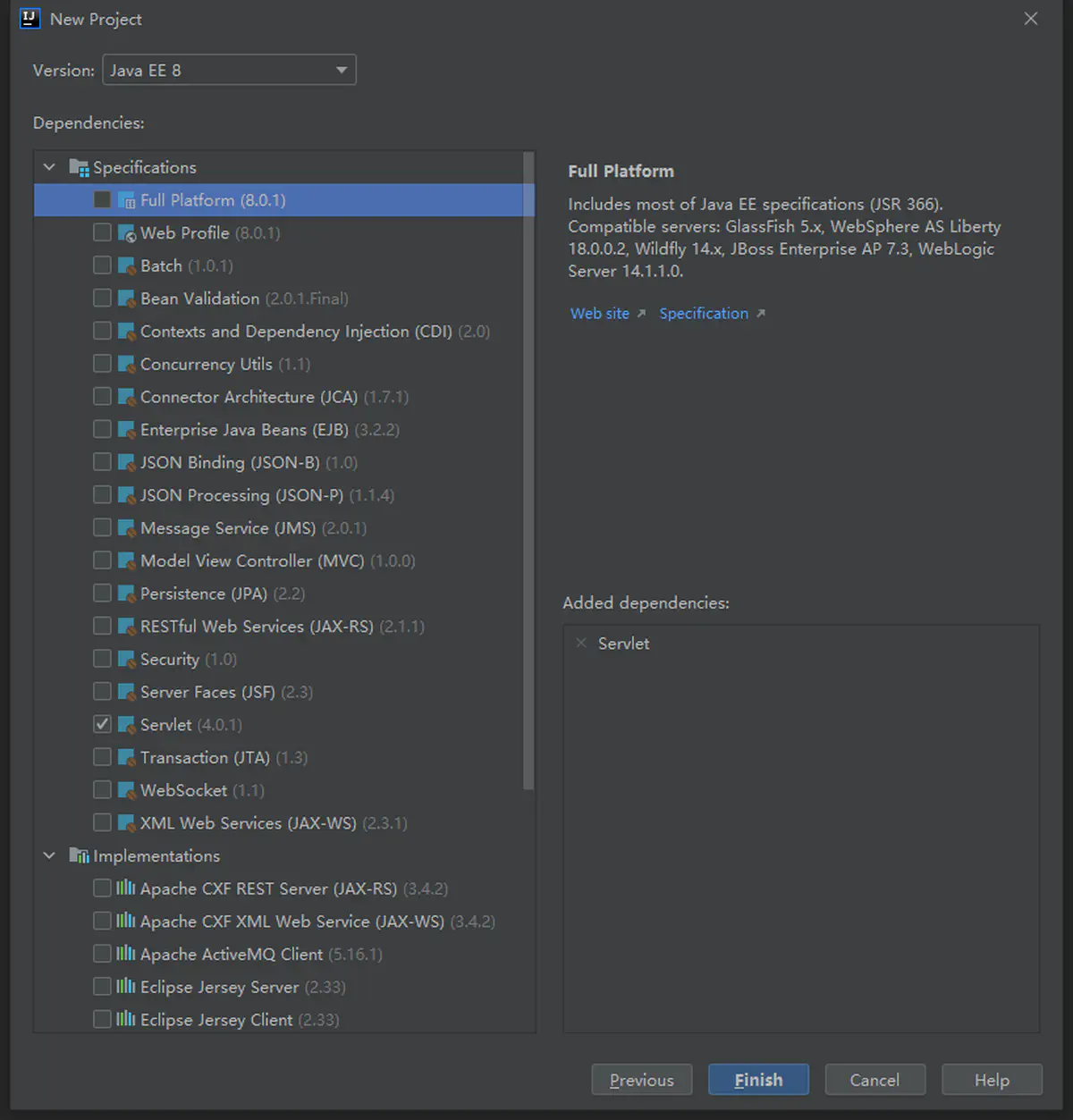The height and width of the screenshot is (1120, 1073).
Task: Click the IntelliJ IDEA logo in title bar
Action: click(x=30, y=19)
